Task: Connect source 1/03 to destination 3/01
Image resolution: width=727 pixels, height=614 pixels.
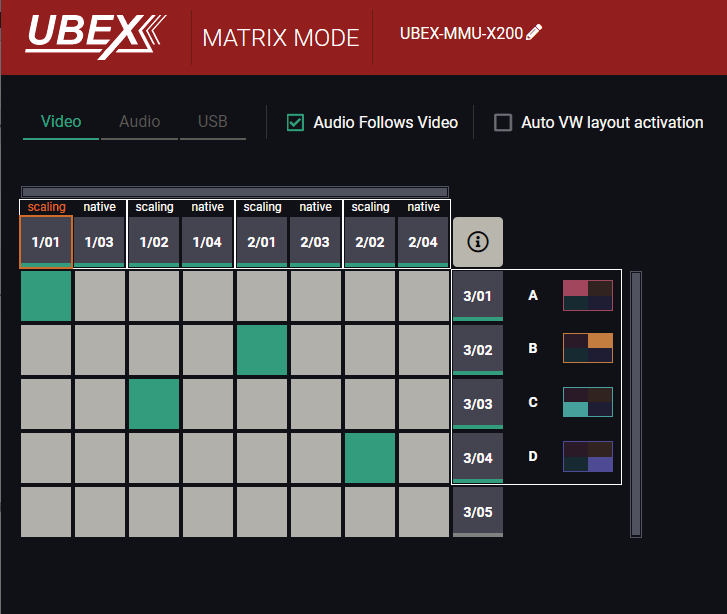Action: click(100, 296)
